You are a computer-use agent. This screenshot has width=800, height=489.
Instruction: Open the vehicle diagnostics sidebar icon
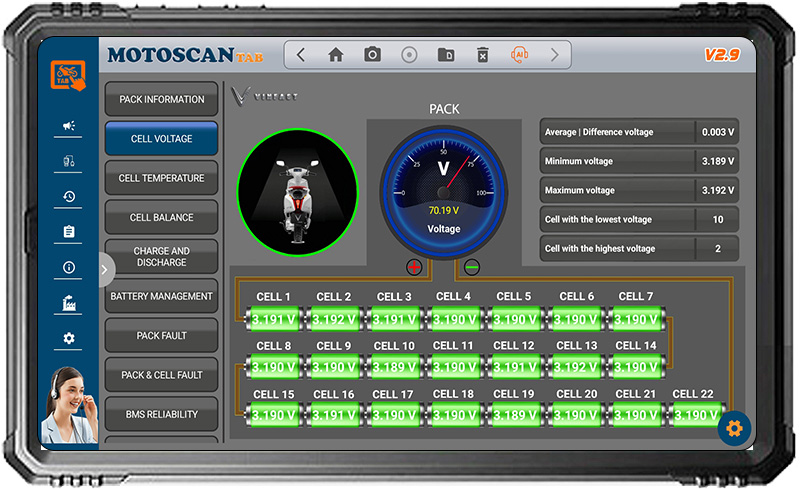coord(69,161)
